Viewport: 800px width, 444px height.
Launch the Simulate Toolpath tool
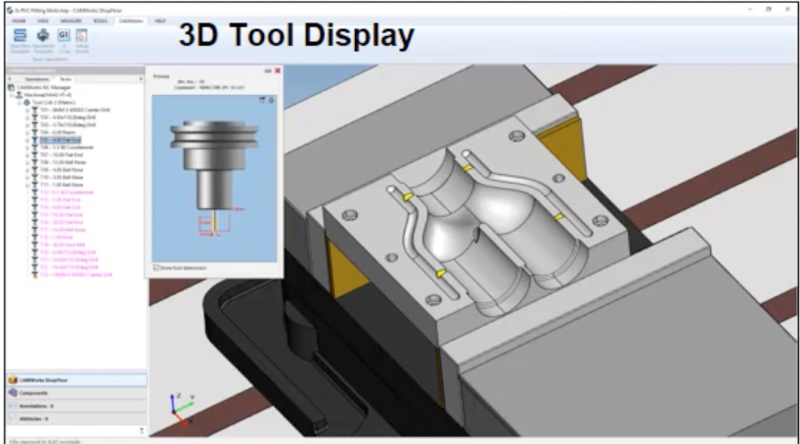point(43,35)
